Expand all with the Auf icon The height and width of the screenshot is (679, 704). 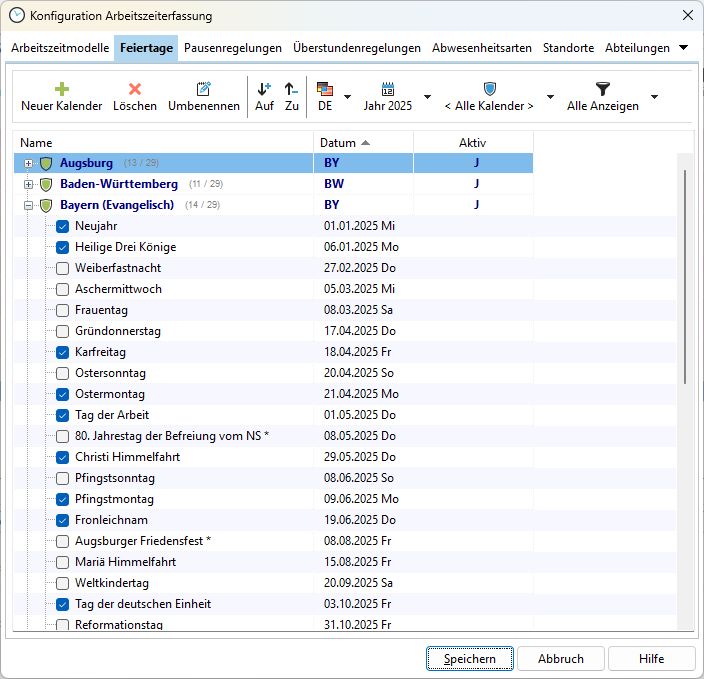pos(264,89)
